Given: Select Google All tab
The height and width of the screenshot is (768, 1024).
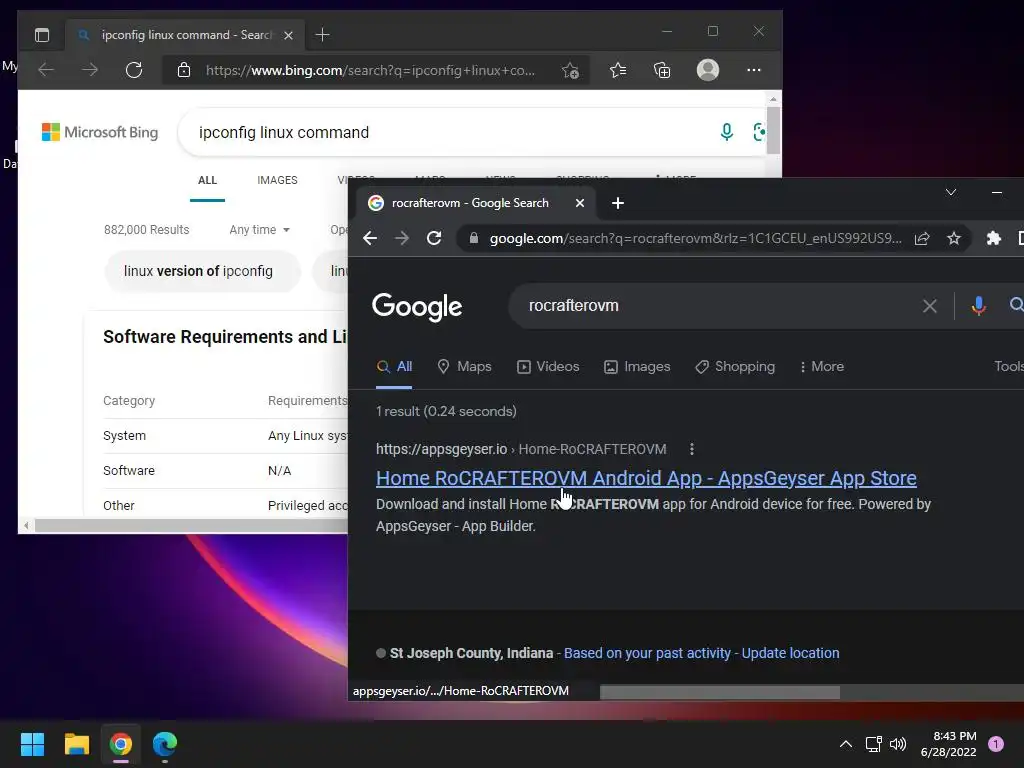Looking at the screenshot, I should pos(394,366).
